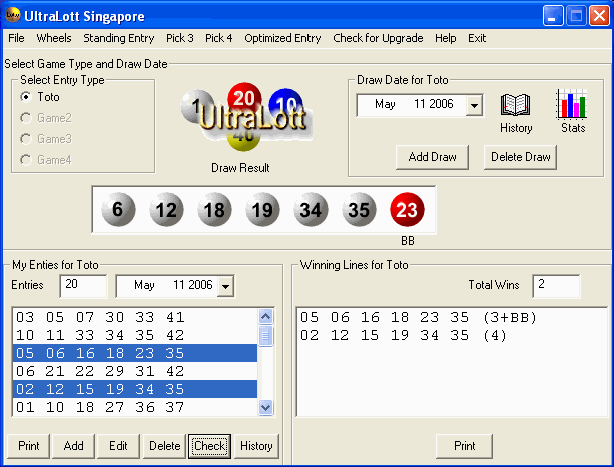Click year 2006 in My Entries date

pyautogui.click(x=200, y=285)
